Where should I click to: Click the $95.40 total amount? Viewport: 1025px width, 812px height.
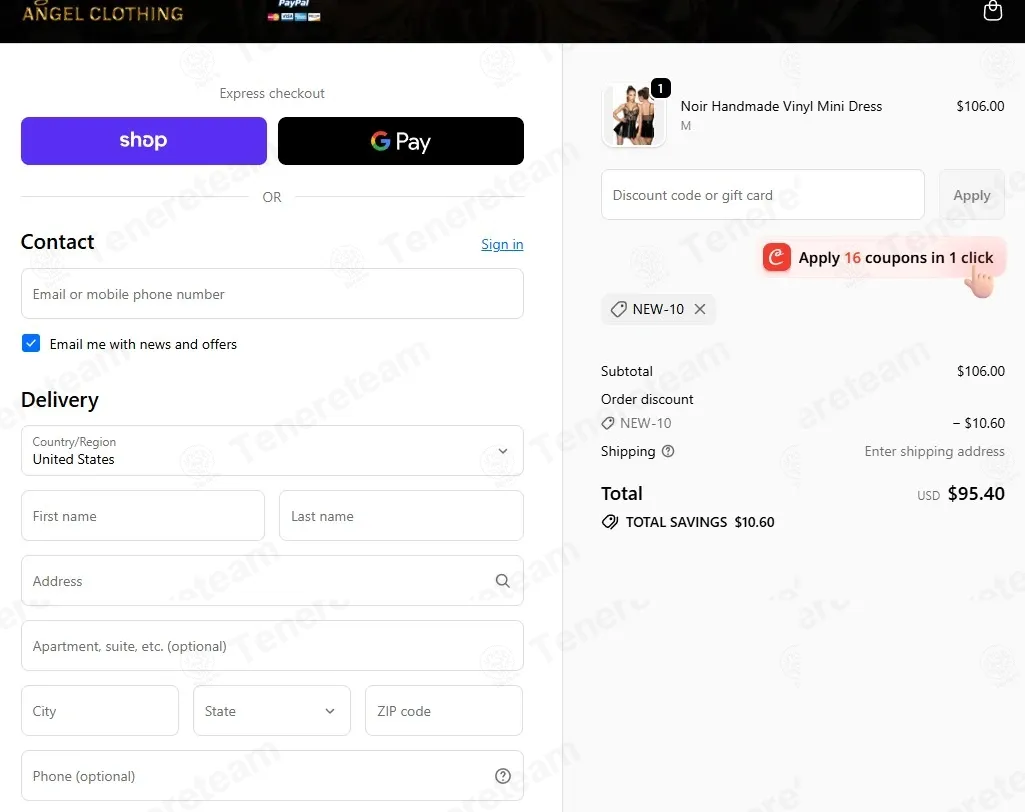pyautogui.click(x=976, y=493)
